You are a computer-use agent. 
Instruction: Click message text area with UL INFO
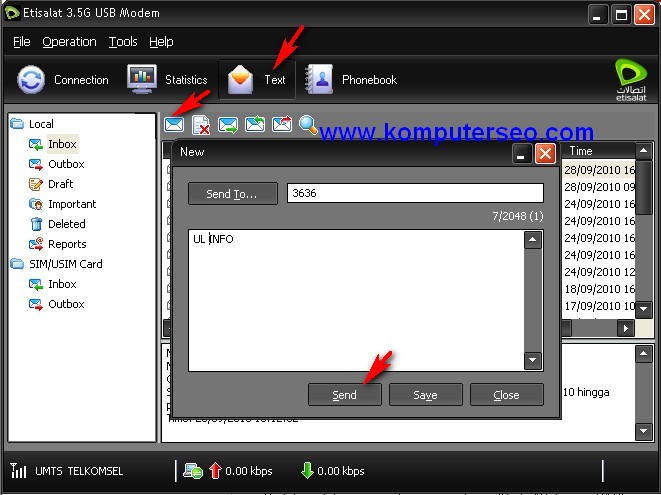click(356, 301)
